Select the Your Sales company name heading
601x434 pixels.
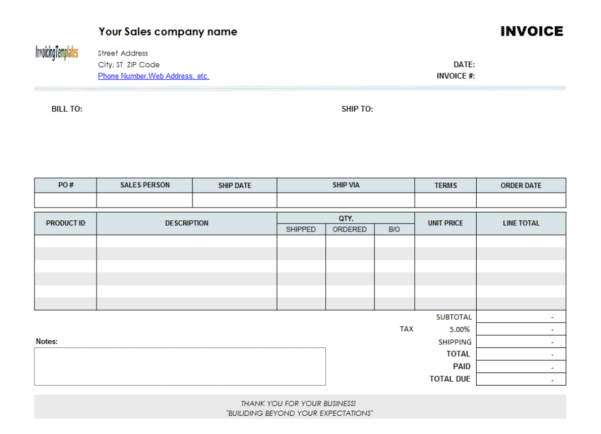coord(167,32)
